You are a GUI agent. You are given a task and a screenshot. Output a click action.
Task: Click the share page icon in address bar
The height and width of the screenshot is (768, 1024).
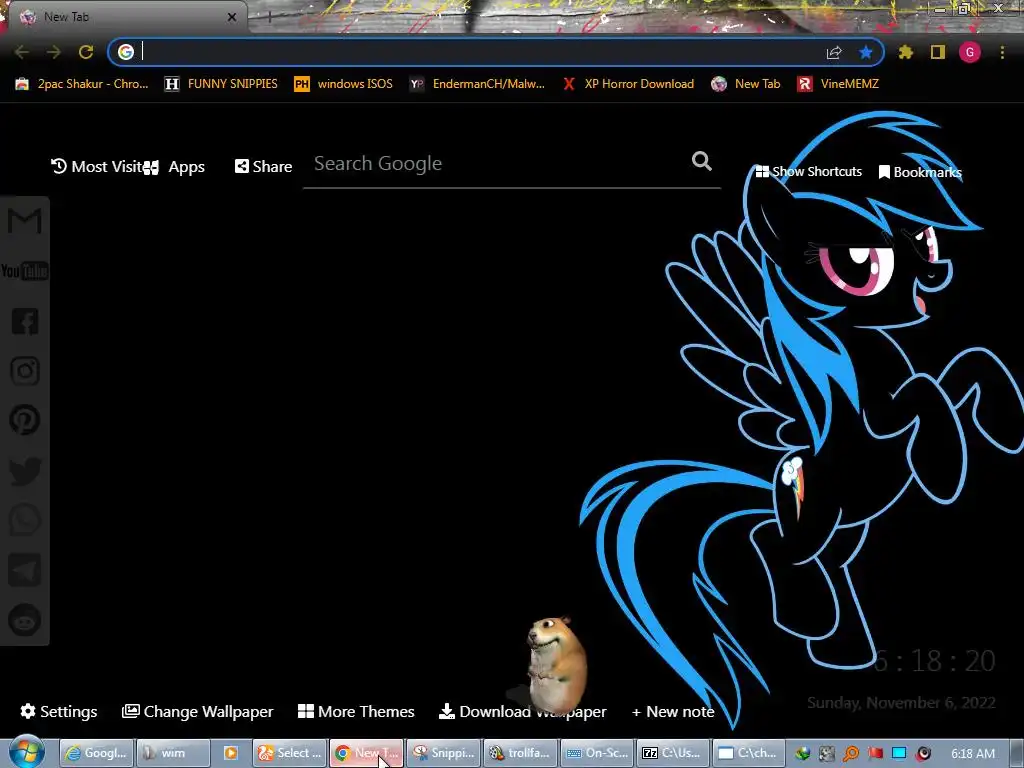834,52
